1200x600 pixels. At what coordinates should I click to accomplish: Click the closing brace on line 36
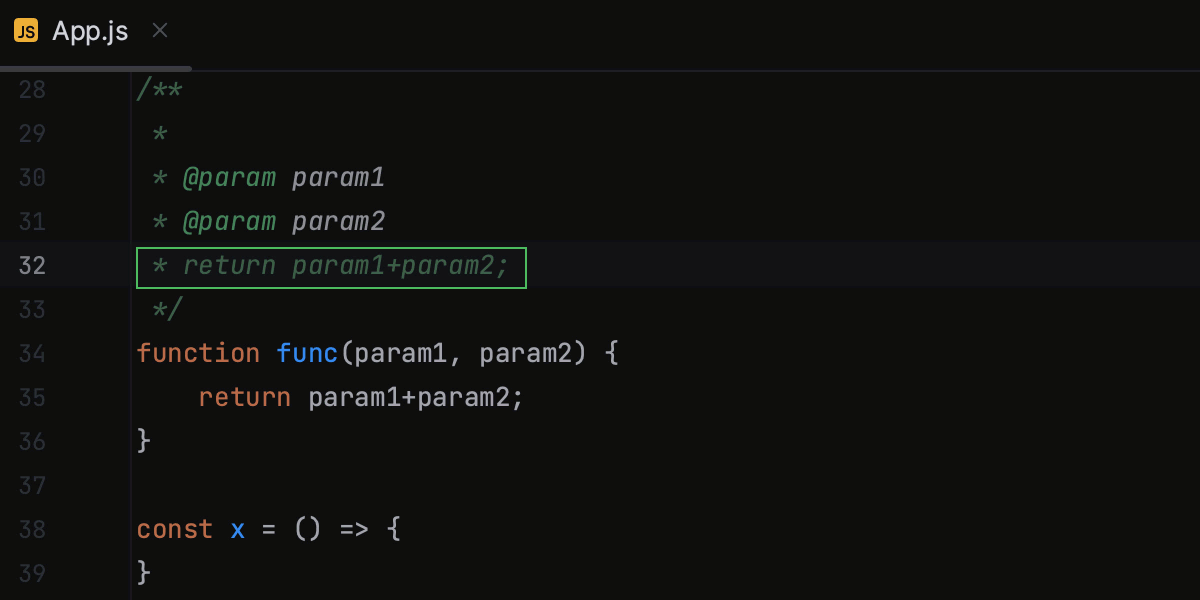click(144, 442)
